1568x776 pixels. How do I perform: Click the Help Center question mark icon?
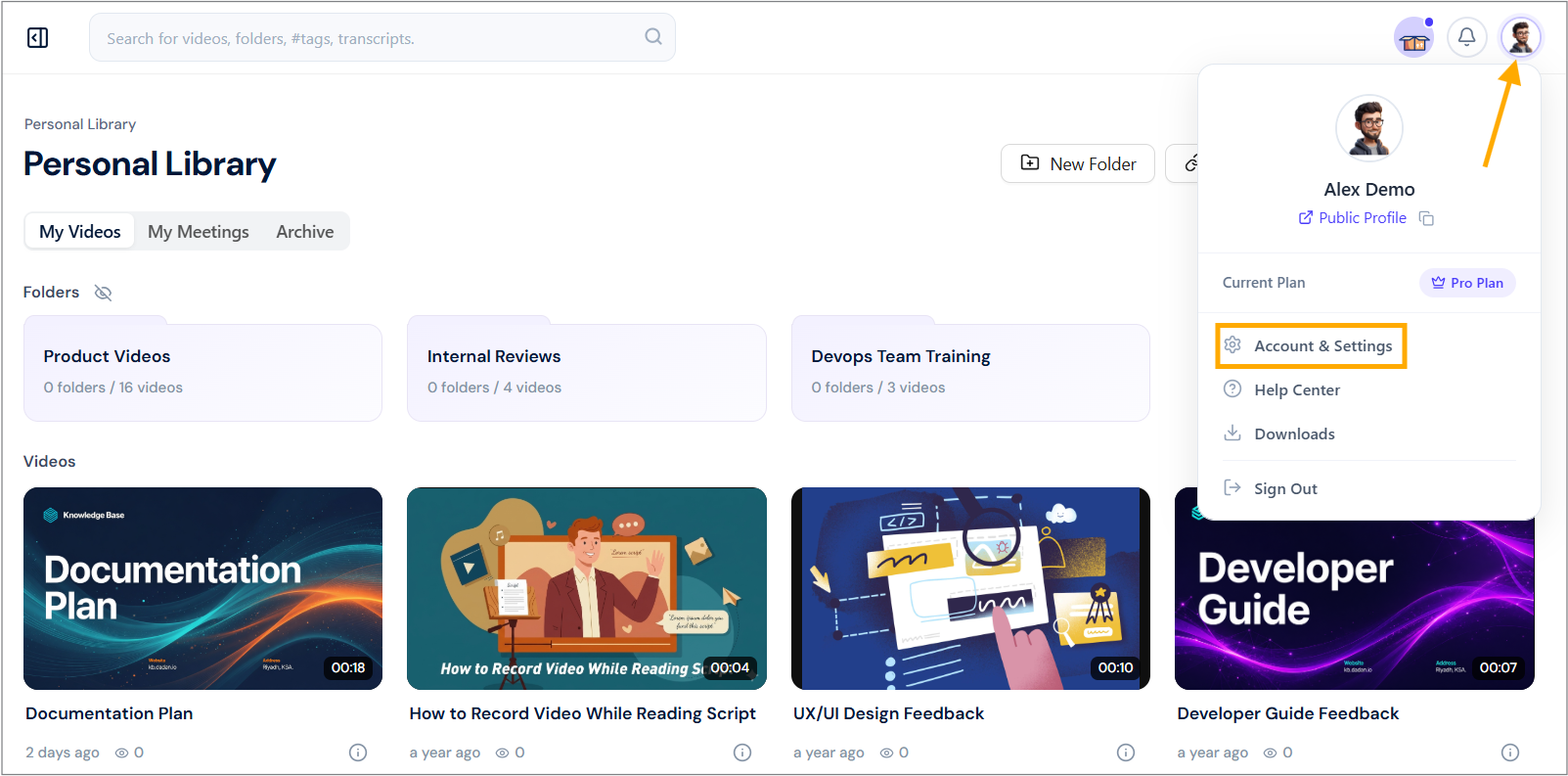click(x=1232, y=389)
